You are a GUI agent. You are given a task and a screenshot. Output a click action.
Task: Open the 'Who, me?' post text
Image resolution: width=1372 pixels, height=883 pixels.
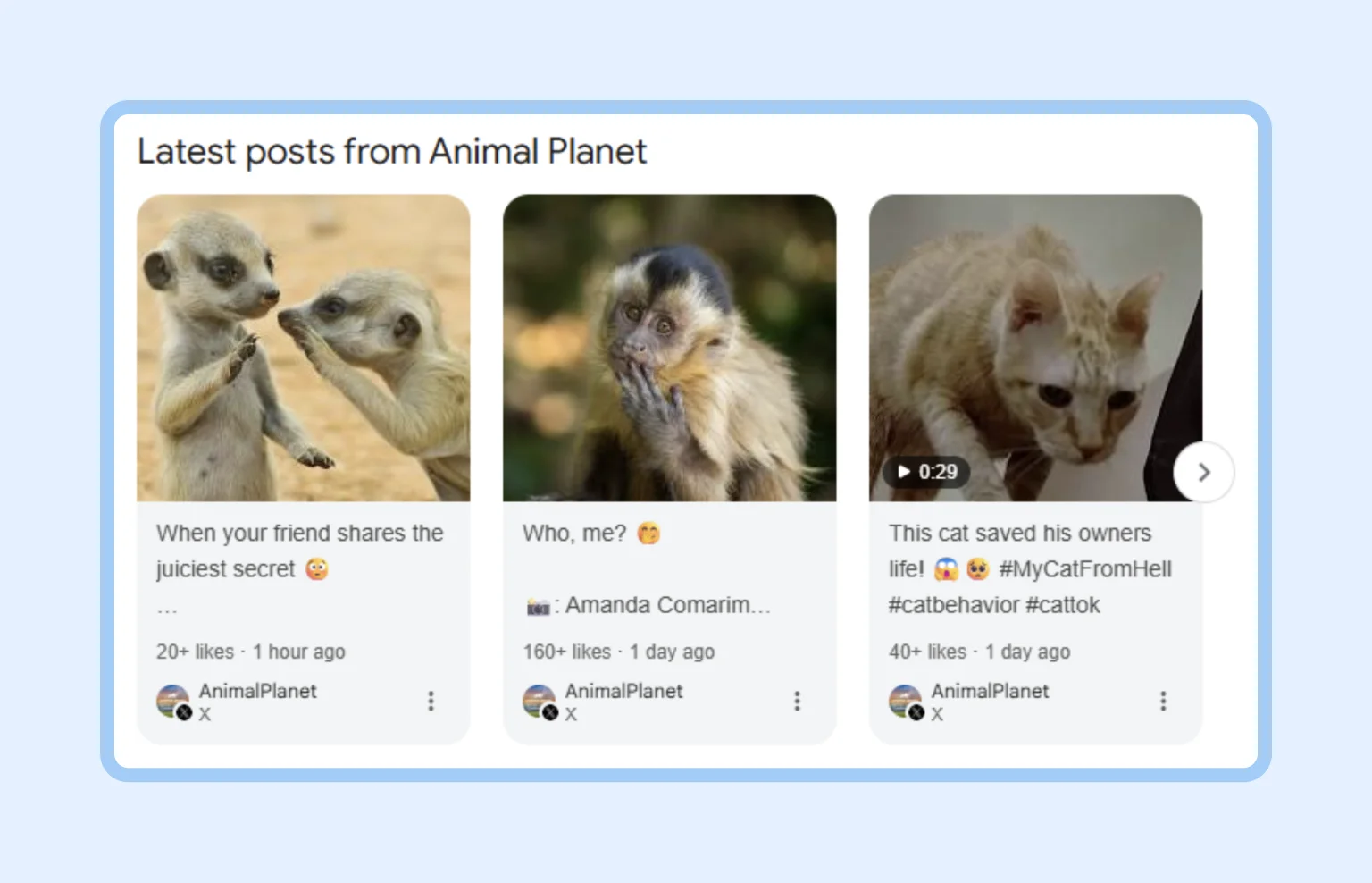(591, 534)
